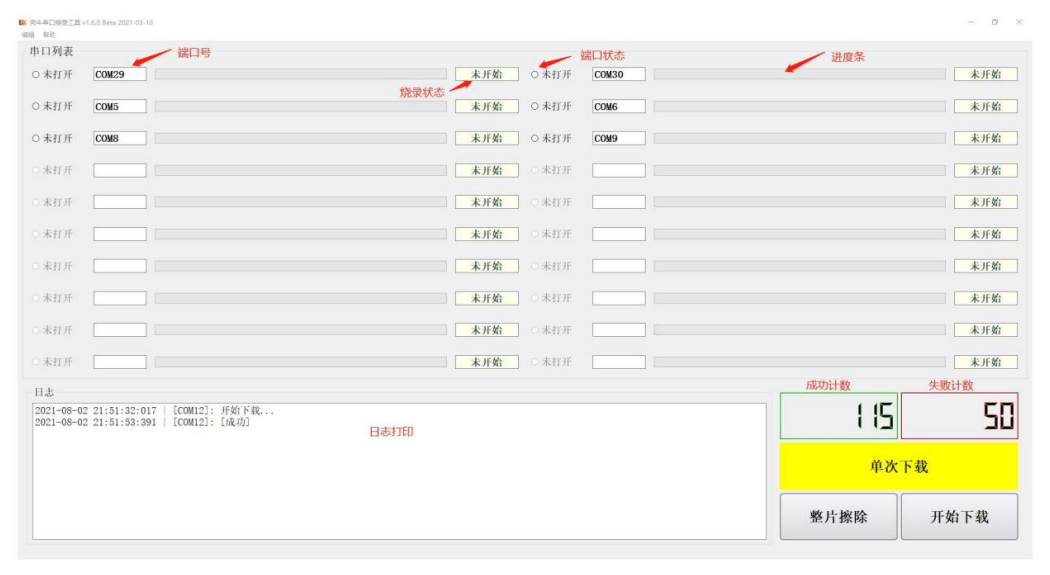Click the COM5 download progress bar
The height and width of the screenshot is (575, 1050).
point(301,106)
